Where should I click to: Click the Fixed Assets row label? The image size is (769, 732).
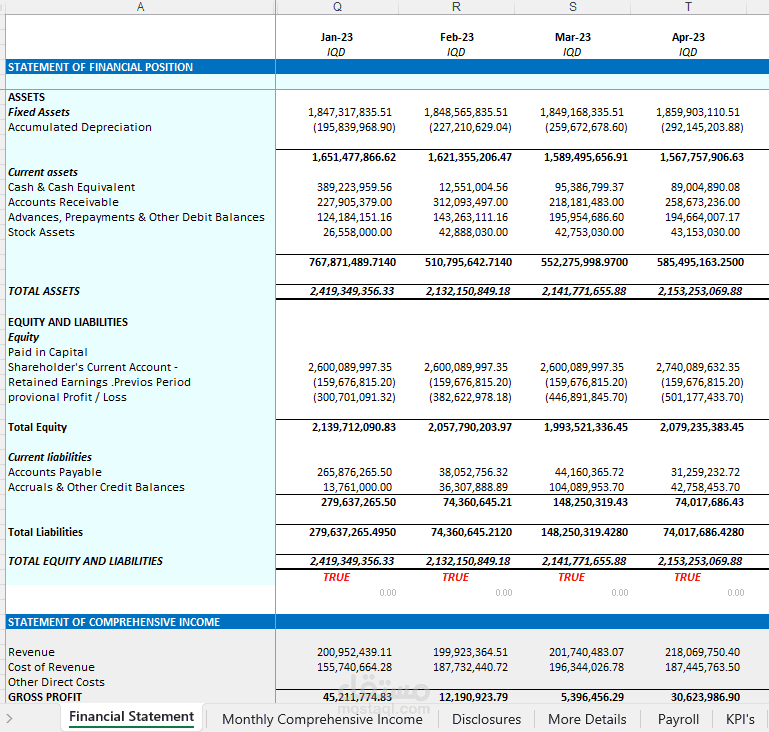coord(39,112)
